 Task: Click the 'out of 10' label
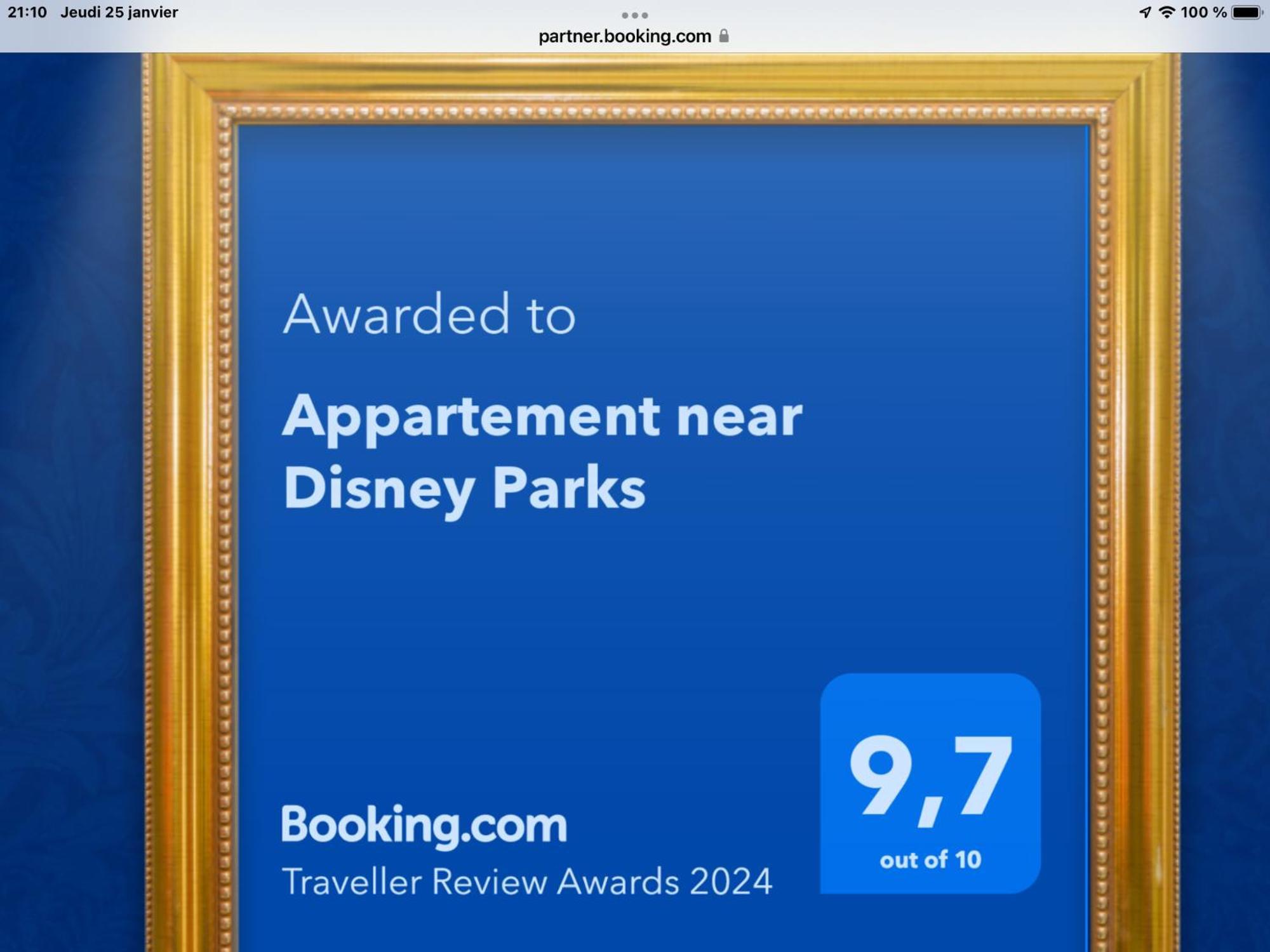pyautogui.click(x=930, y=860)
